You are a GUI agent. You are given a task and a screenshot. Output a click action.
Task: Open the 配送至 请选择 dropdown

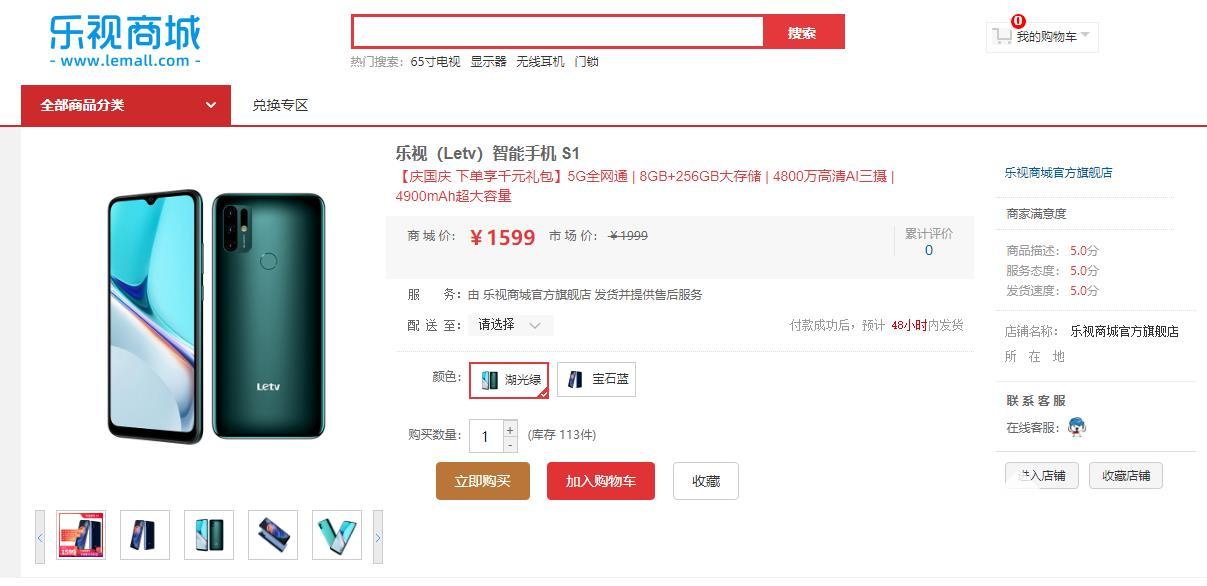click(510, 325)
